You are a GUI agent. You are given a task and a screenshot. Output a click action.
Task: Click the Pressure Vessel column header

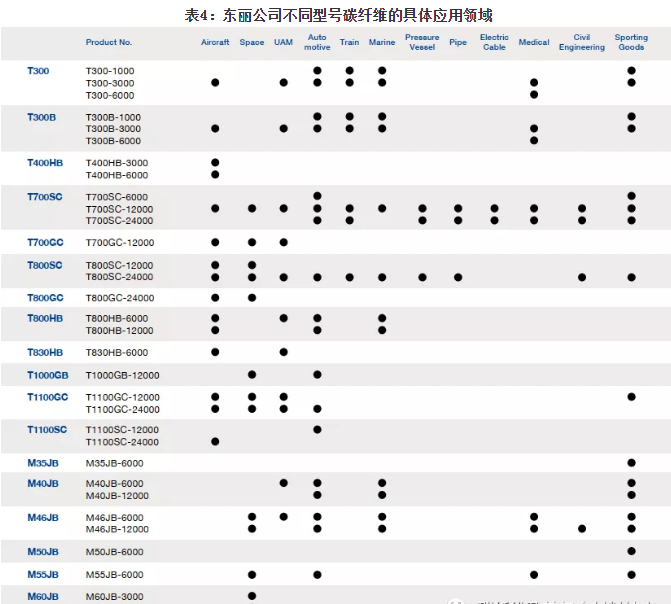(422, 42)
